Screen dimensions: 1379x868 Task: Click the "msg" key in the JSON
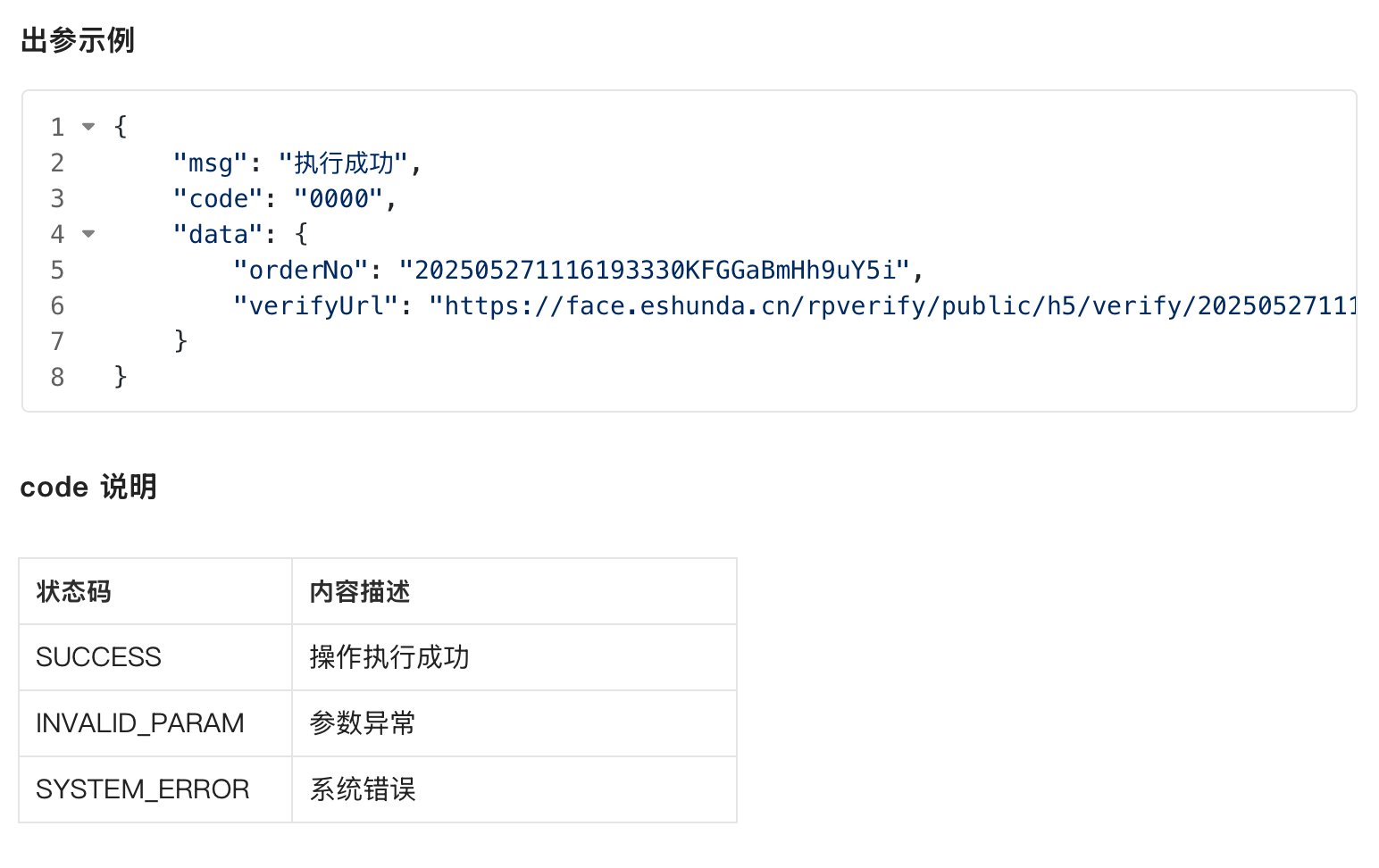click(210, 163)
